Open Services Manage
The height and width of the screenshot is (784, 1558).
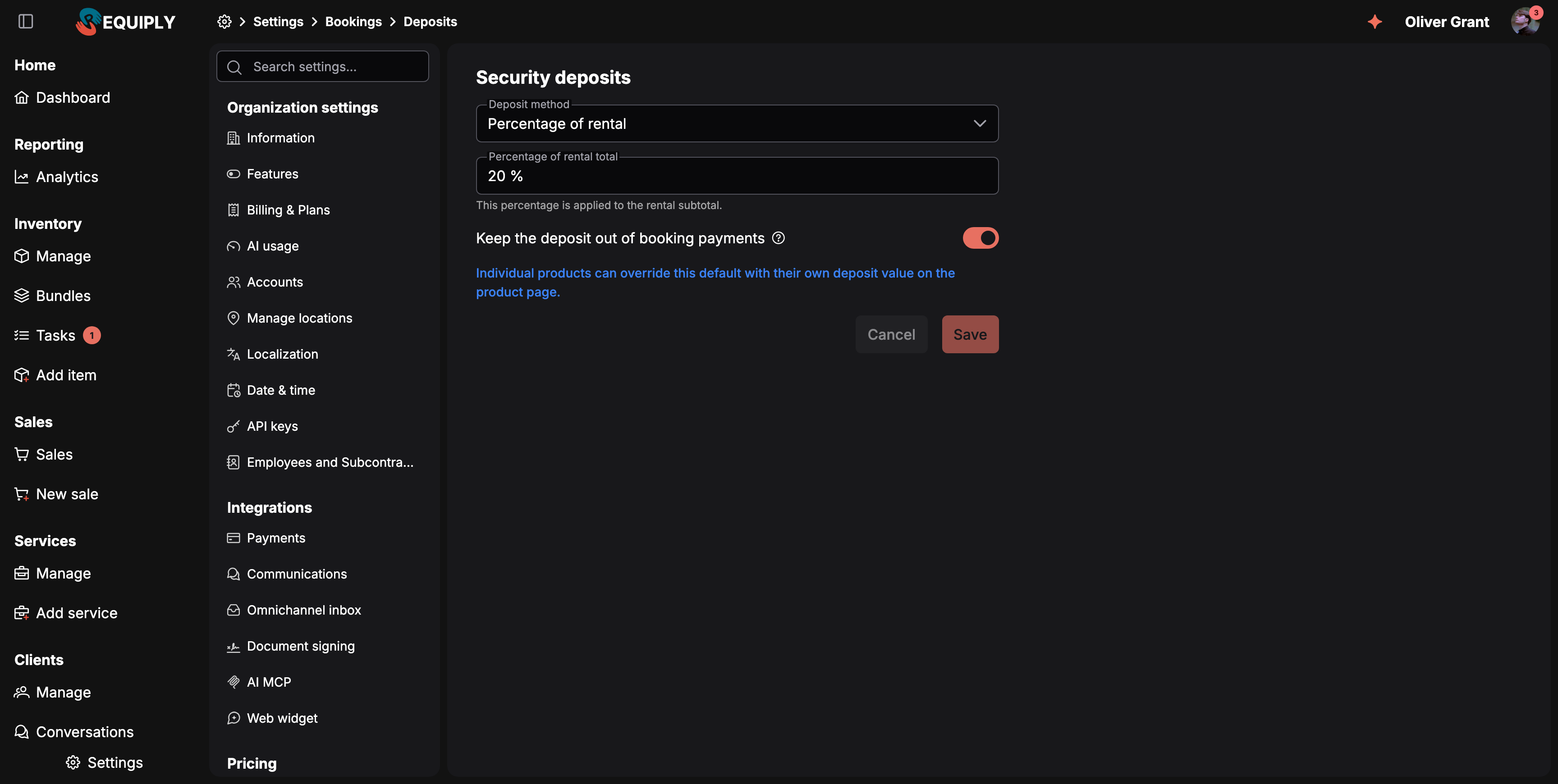click(x=53, y=573)
